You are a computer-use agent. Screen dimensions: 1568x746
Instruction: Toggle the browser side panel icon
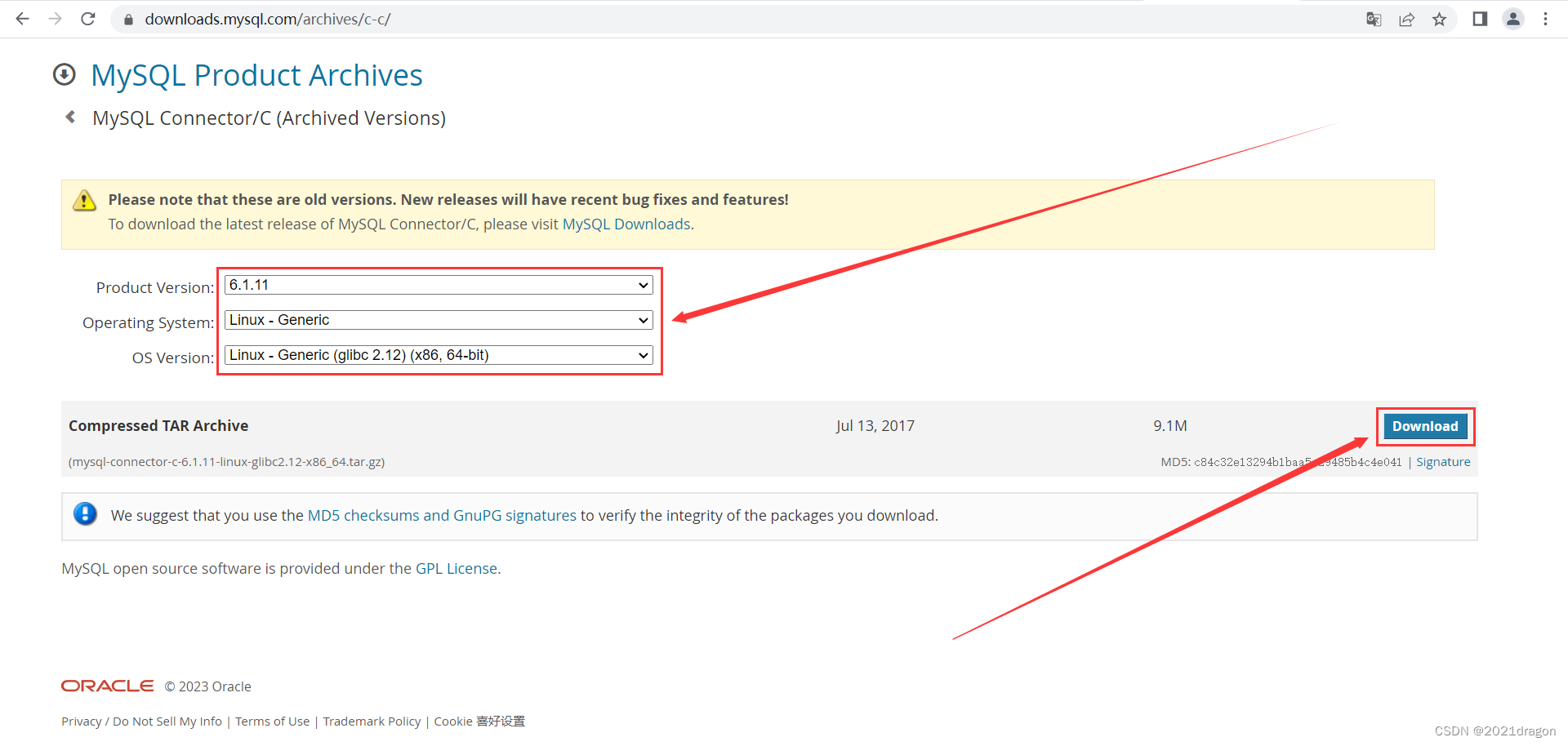(1480, 19)
